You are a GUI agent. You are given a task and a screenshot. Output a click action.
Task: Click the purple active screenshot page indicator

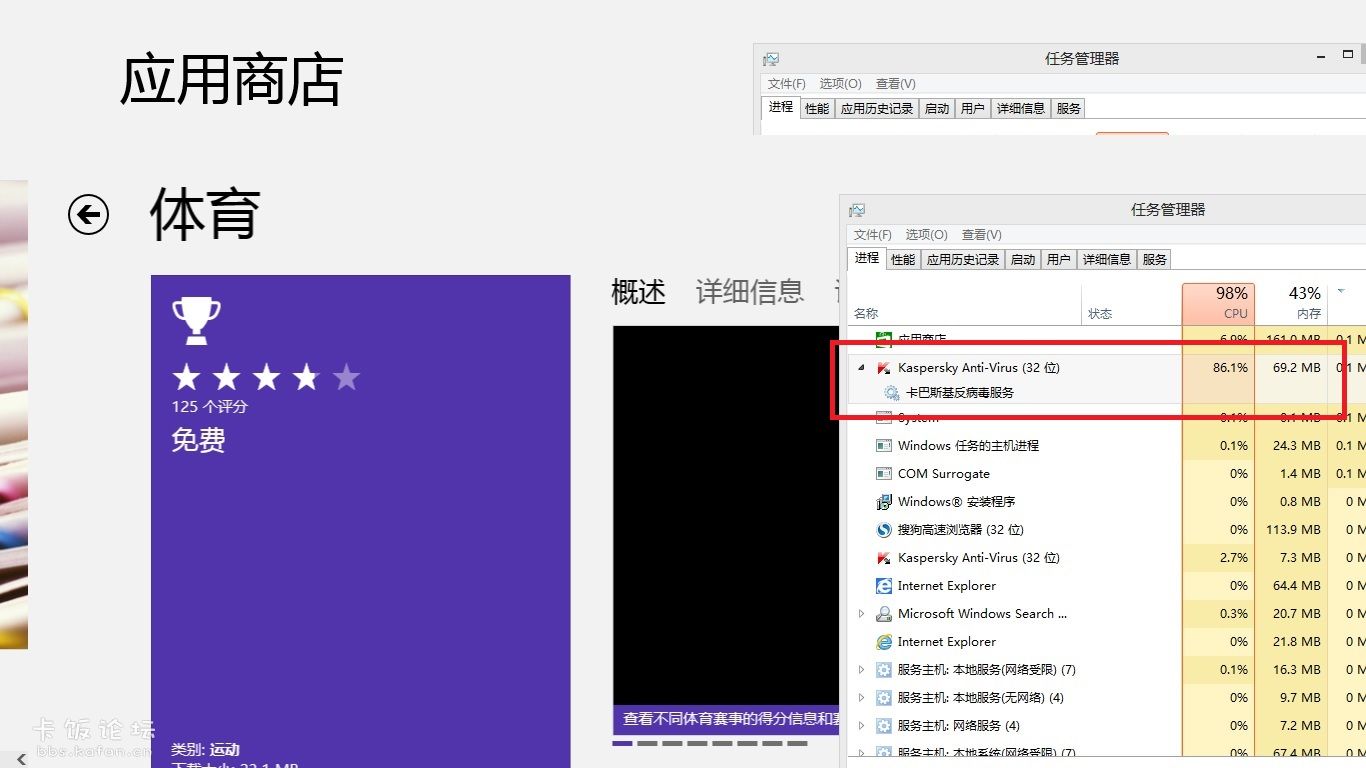pyautogui.click(x=622, y=743)
